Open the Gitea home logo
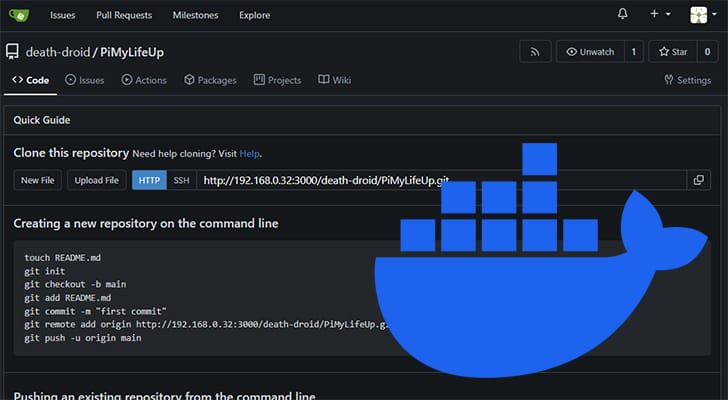Image resolution: width=728 pixels, height=400 pixels. (x=19, y=15)
